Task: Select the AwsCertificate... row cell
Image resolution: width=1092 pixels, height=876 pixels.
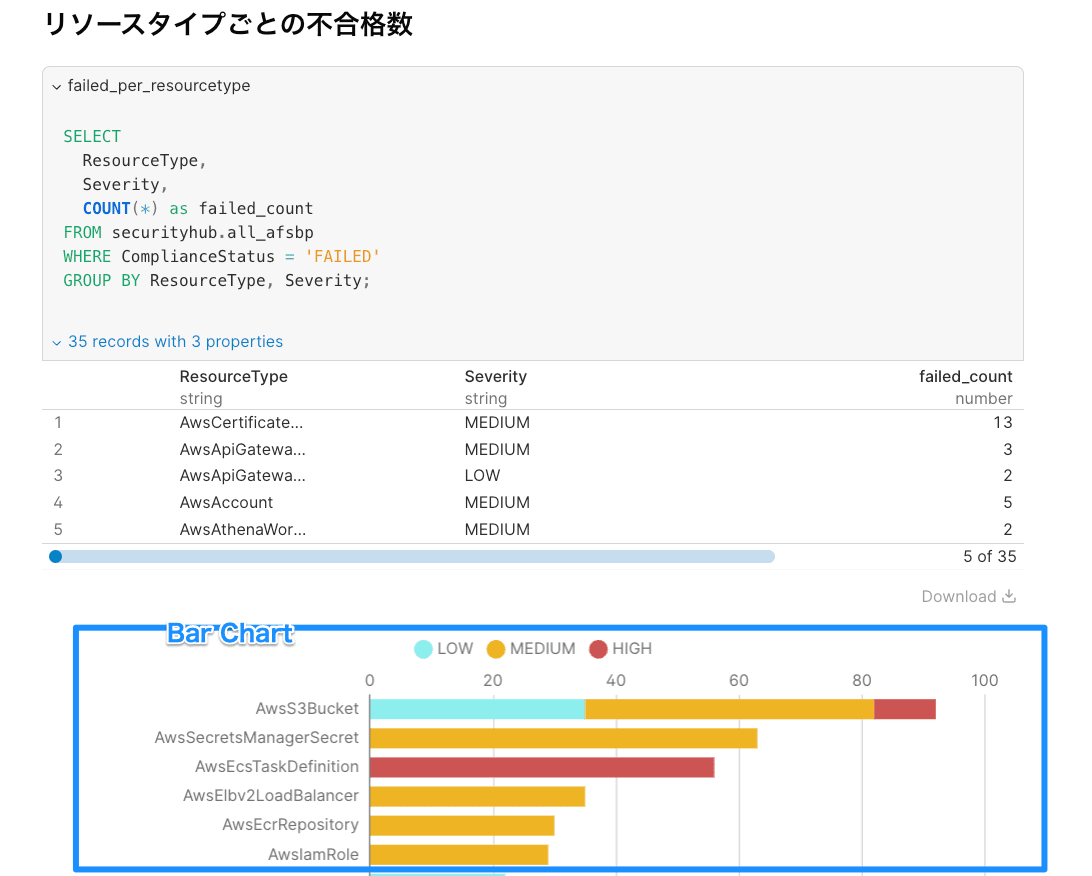Action: point(241,423)
